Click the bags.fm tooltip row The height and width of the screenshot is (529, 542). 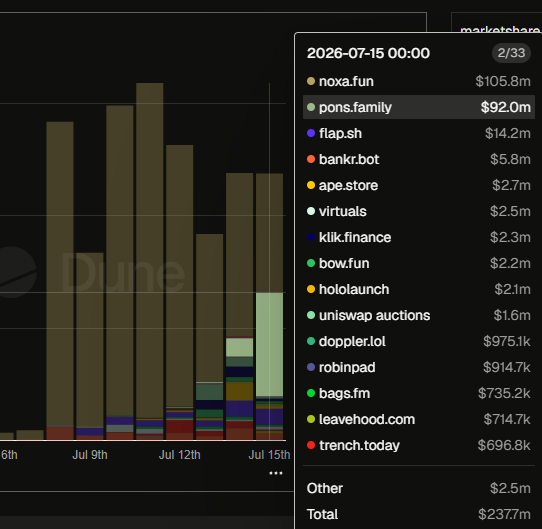click(419, 393)
